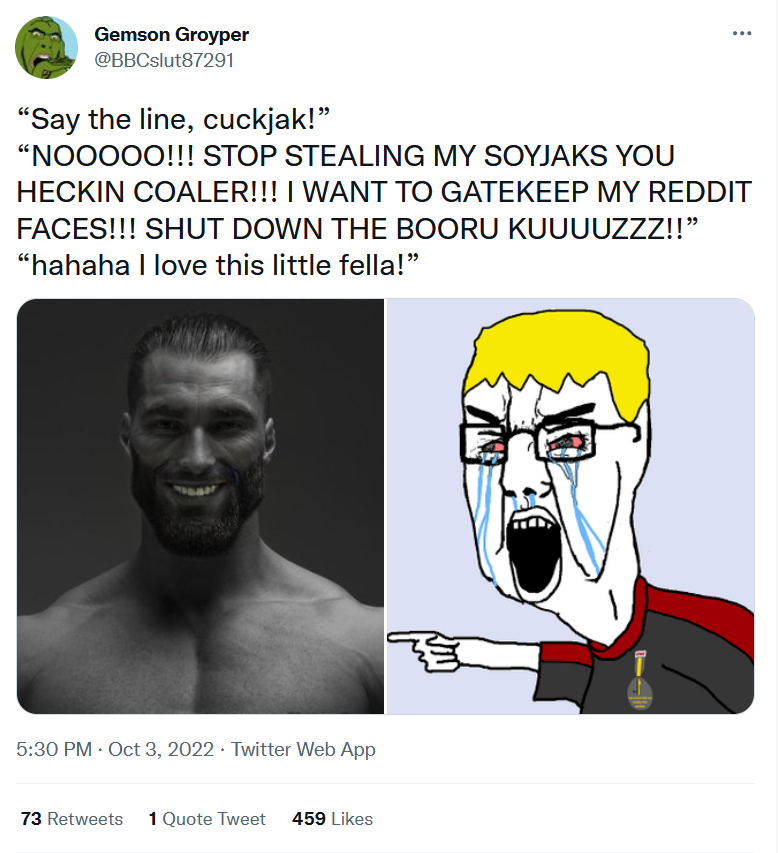778x853 pixels.
Task: View the 73 Retweets list
Action: click(71, 819)
